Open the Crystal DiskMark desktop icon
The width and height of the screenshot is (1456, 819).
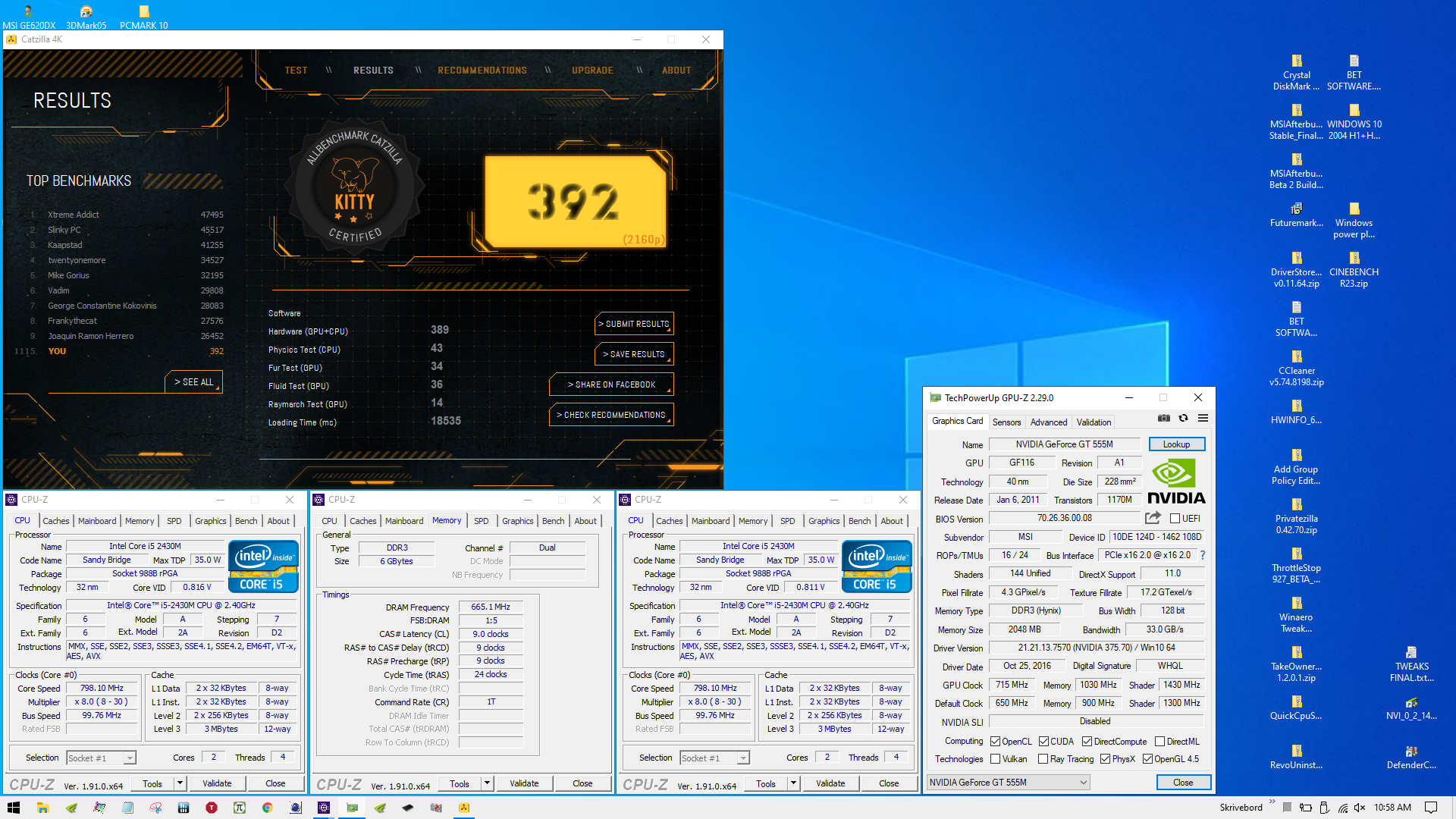coord(1297,73)
